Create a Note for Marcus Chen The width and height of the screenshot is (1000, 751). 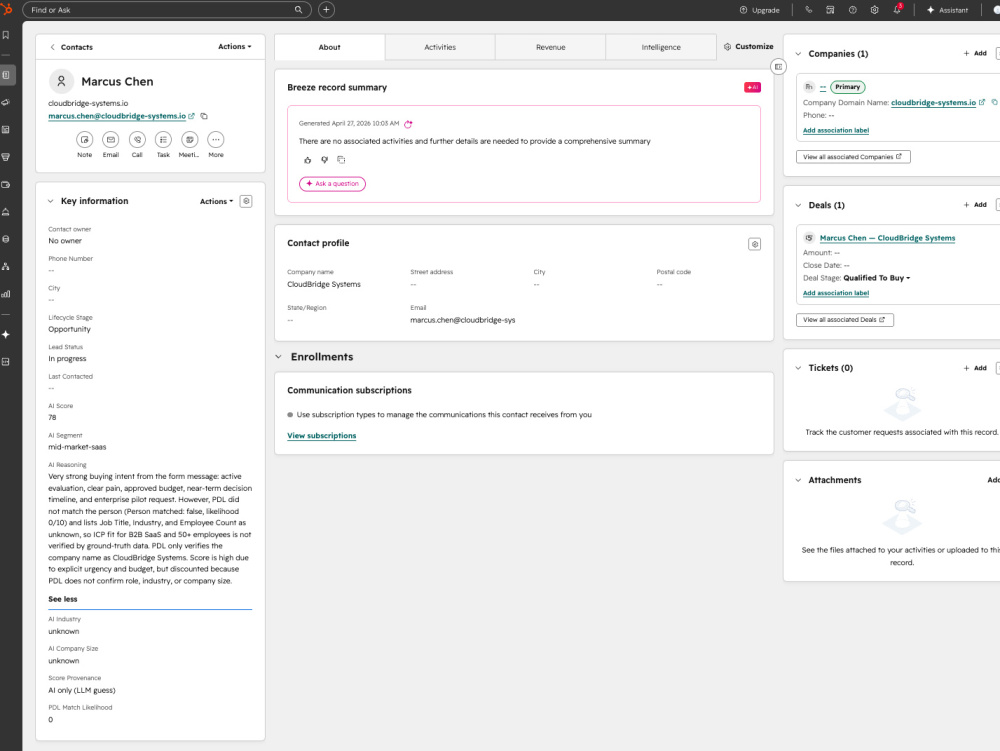84,140
